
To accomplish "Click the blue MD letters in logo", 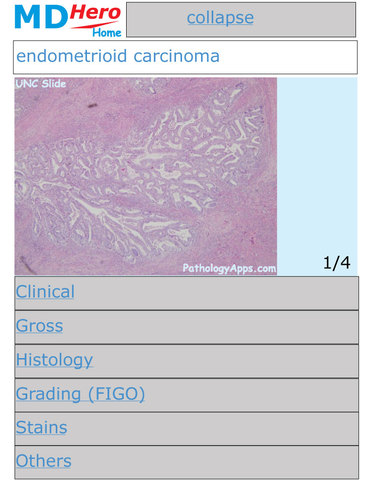I will click(41, 18).
